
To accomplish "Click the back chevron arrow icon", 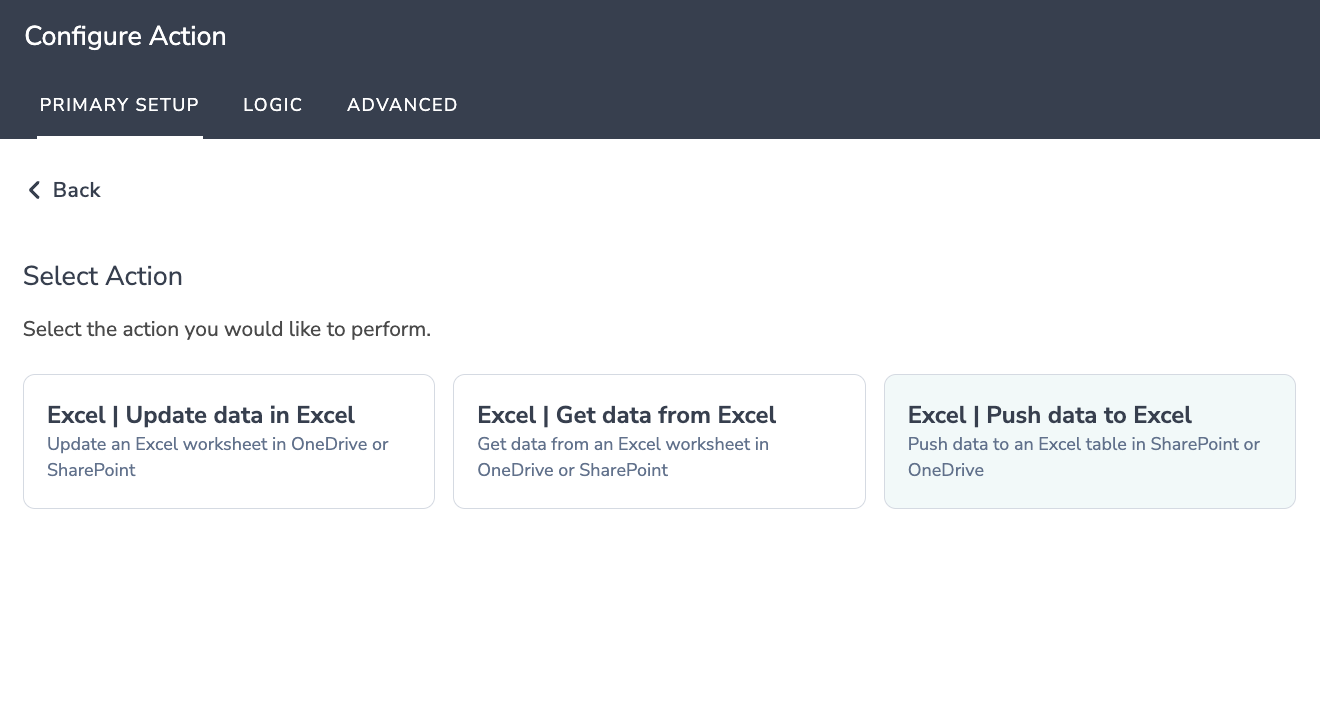I will coord(34,190).
